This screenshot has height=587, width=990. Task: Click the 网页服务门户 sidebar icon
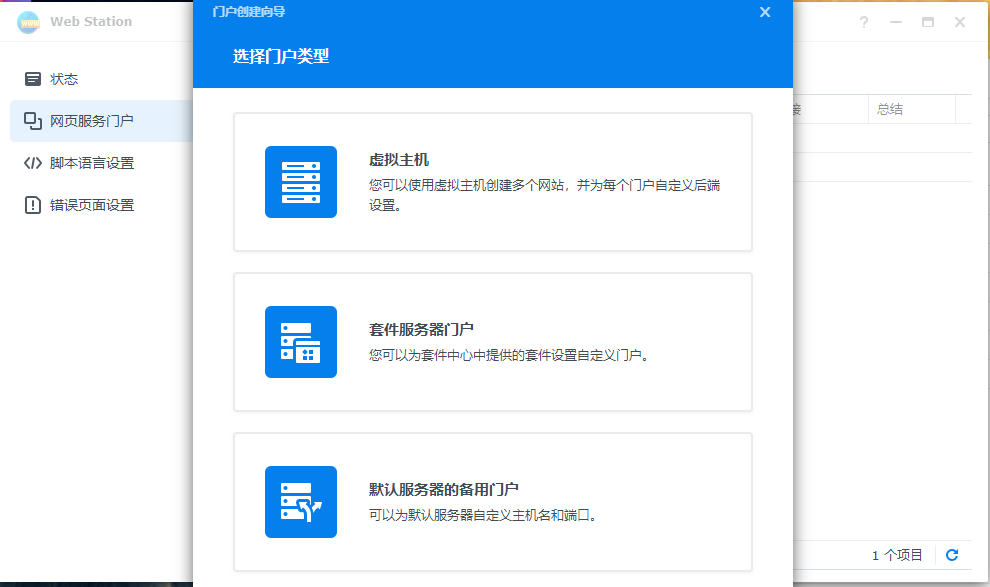[33, 120]
